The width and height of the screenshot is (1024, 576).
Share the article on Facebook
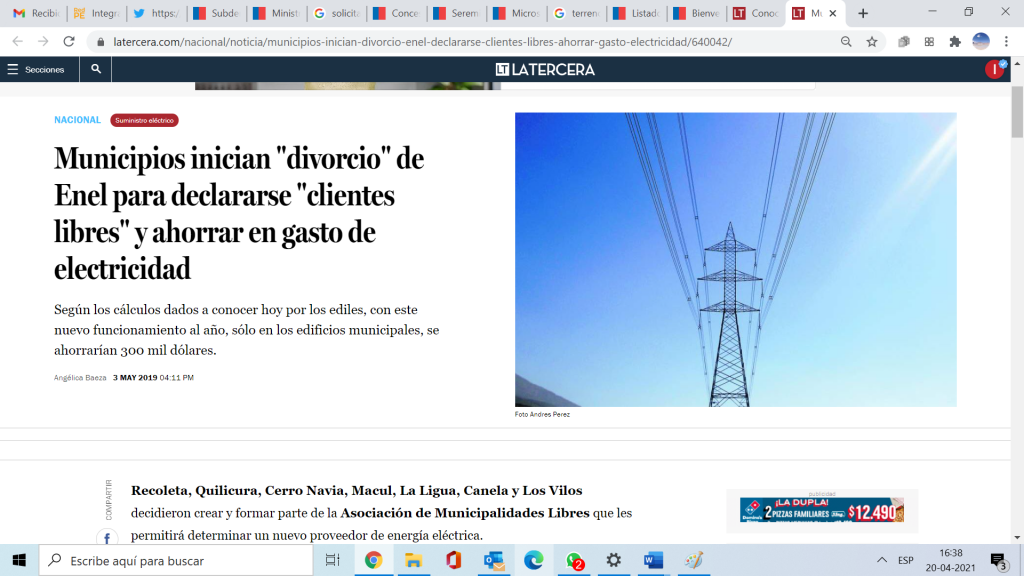pyautogui.click(x=107, y=538)
